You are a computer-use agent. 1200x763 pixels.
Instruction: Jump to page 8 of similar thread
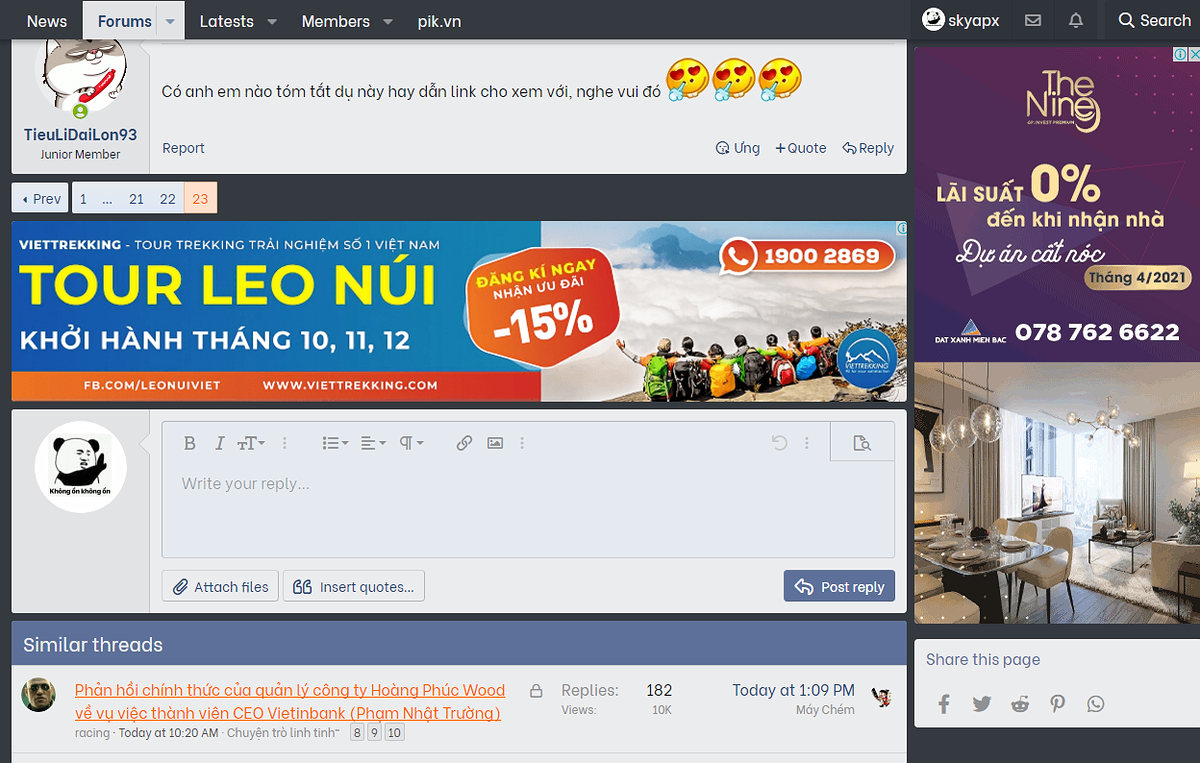[x=358, y=733]
